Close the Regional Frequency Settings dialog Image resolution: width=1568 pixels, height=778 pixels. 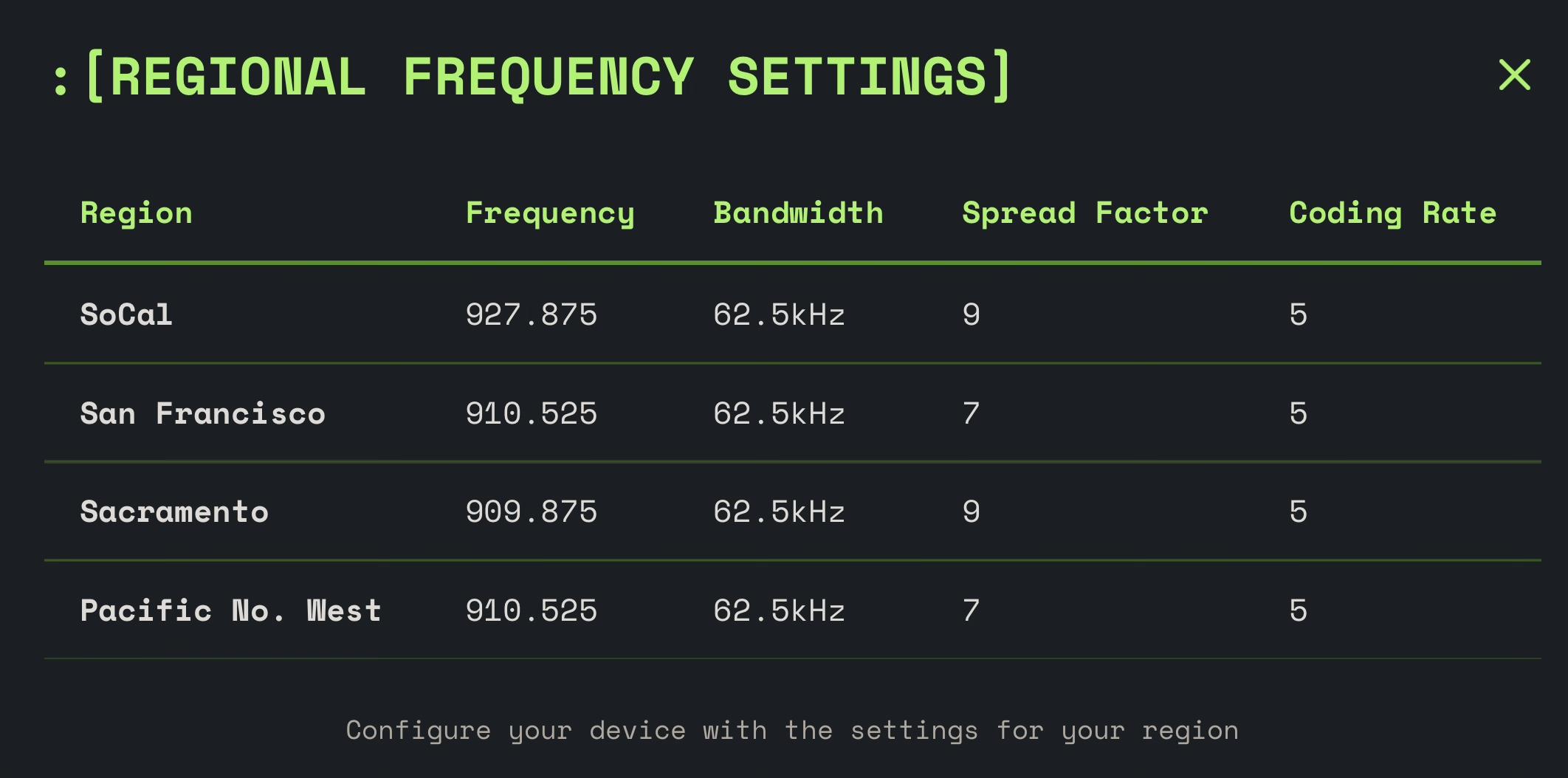point(1514,75)
